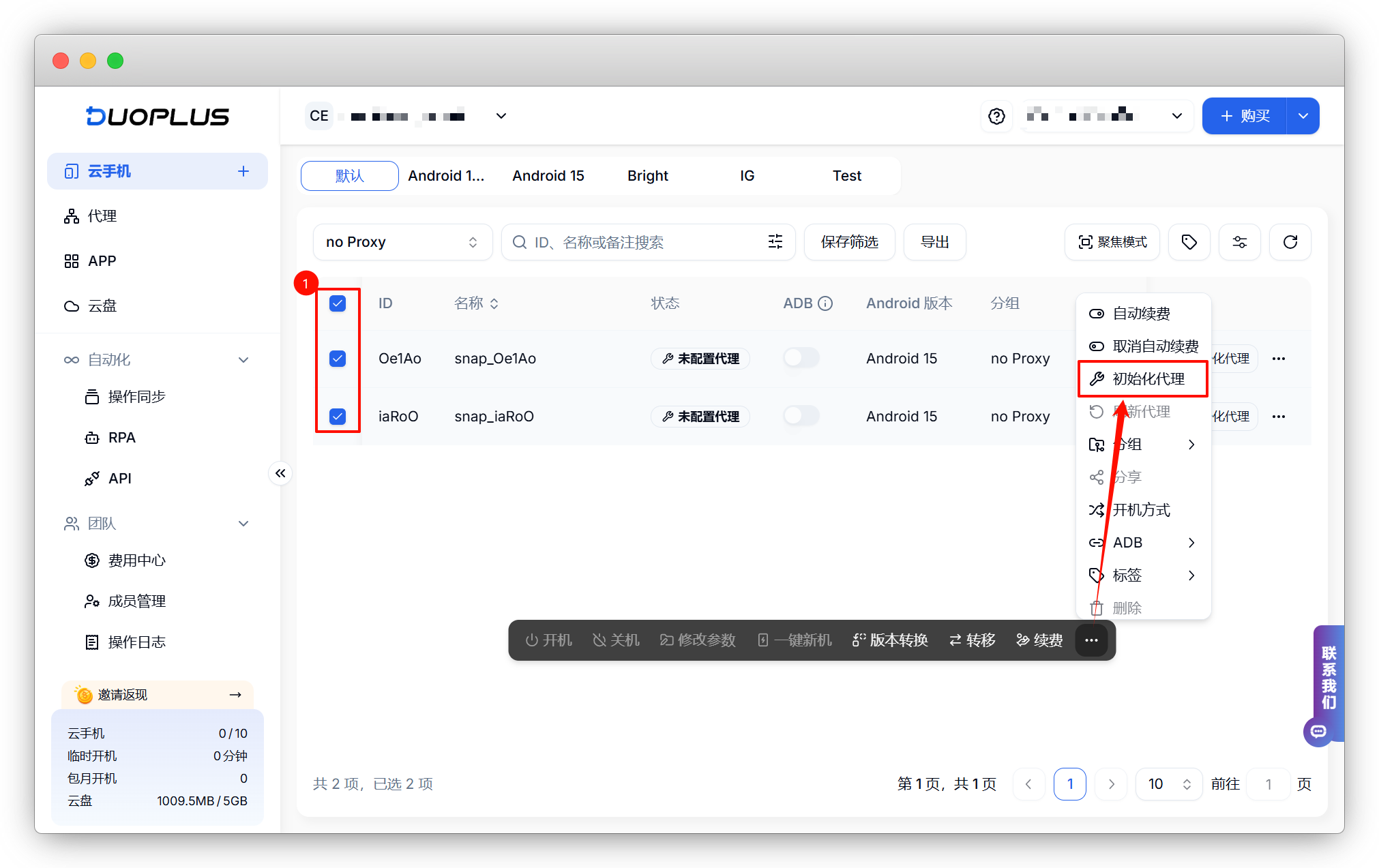1379x868 pixels.
Task: Click advanced filter icon in search box
Action: 775,242
